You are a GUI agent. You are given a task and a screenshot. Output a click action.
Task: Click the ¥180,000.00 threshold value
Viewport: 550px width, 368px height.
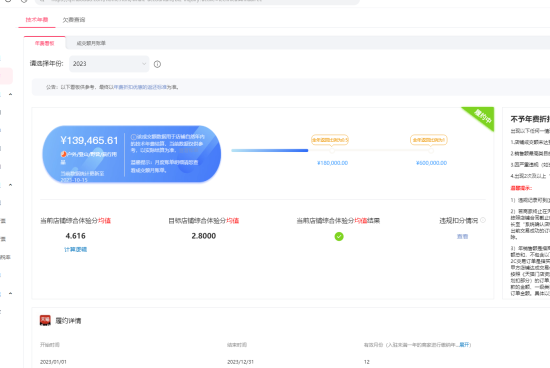coord(333,163)
